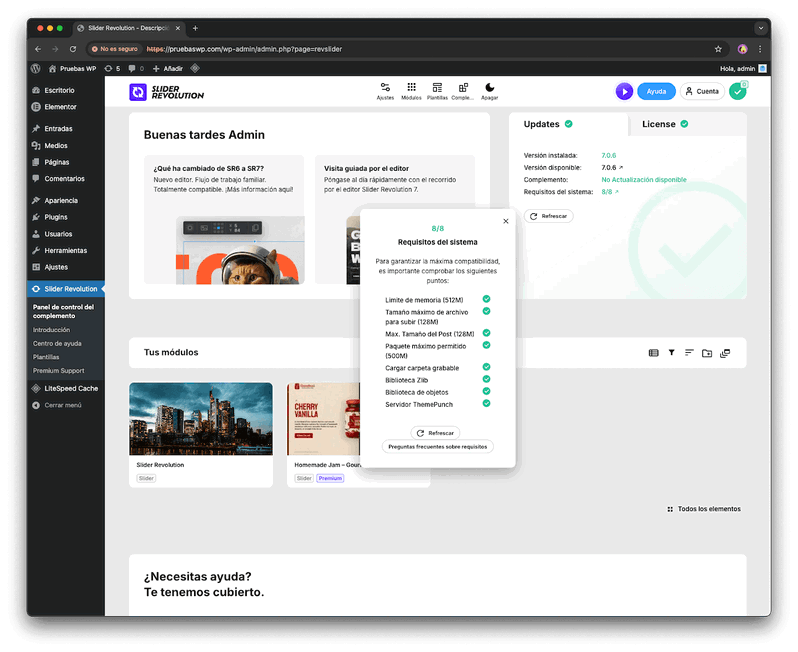Open available version 7.0.6 link

612,167
